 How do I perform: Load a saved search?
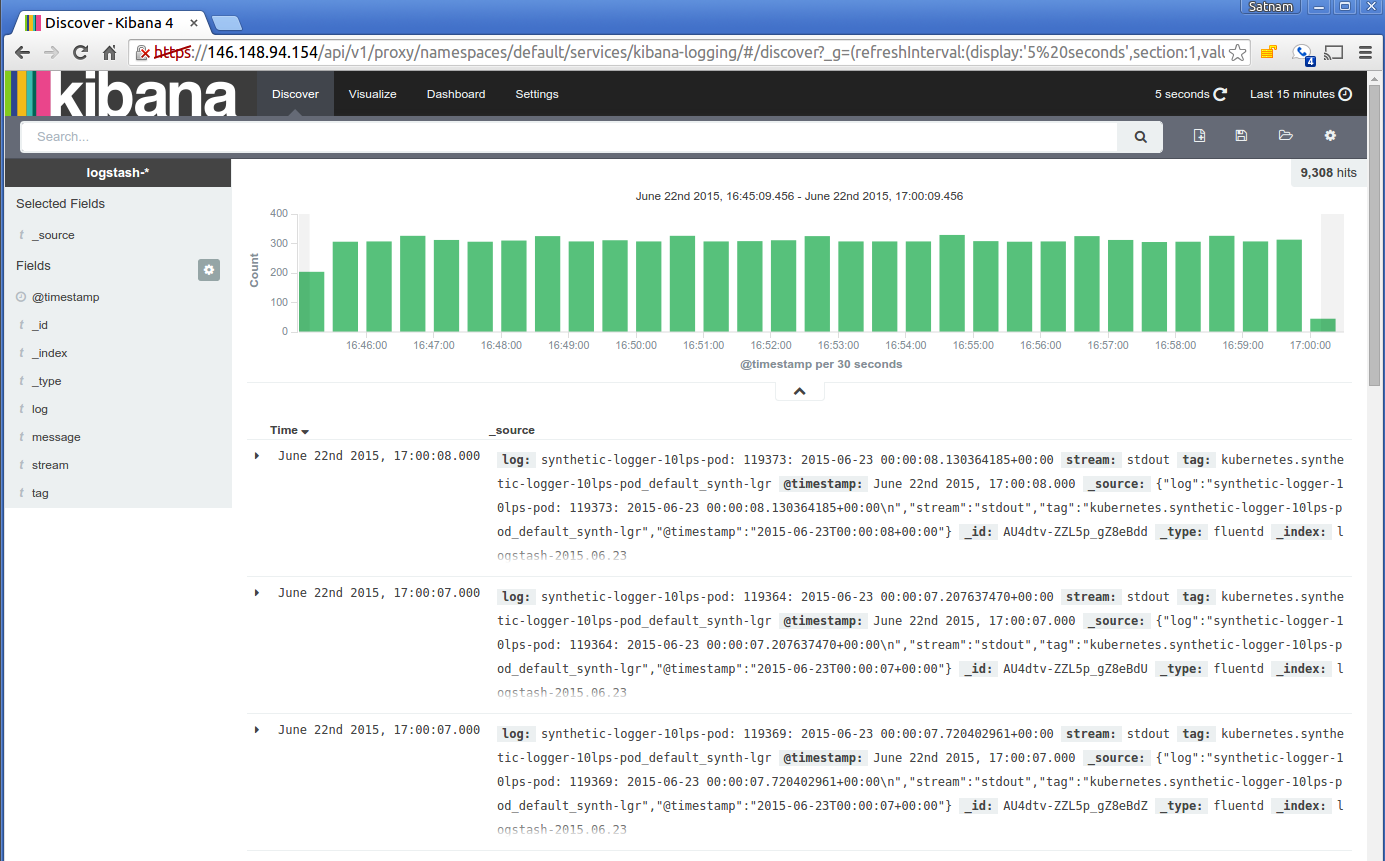point(1285,136)
